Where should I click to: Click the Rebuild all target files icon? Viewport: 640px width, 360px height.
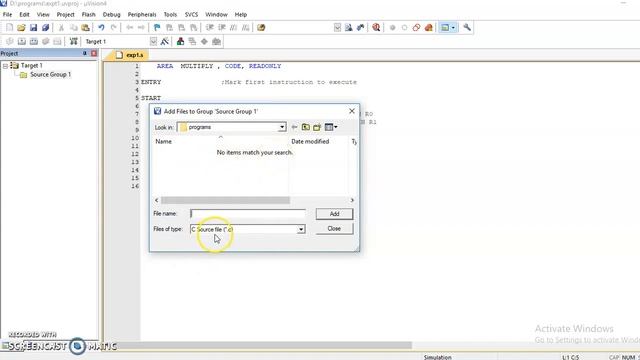[x=34, y=42]
